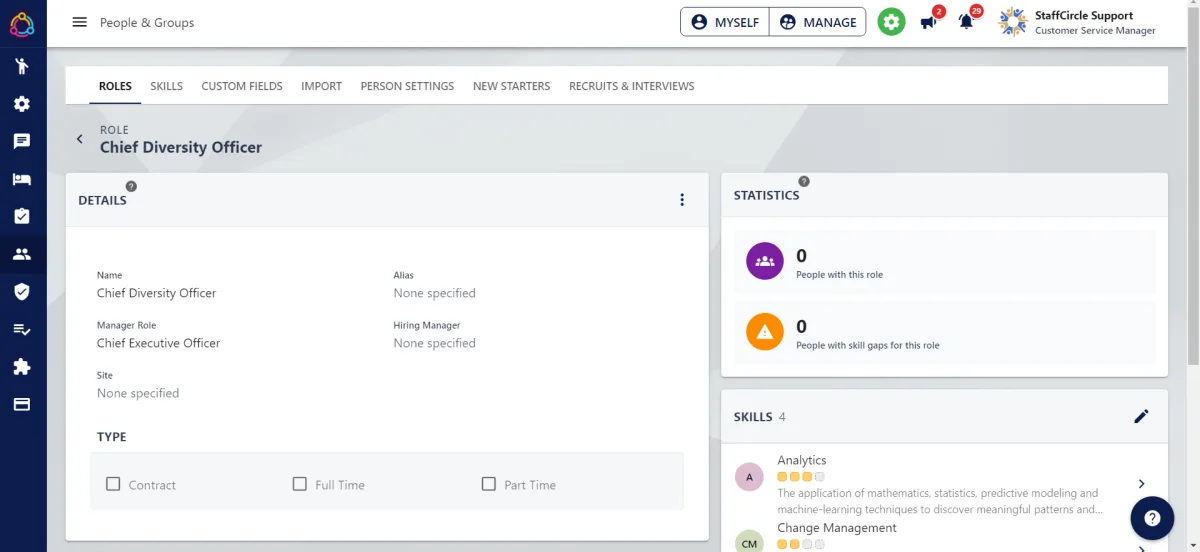
Task: Open announcements megaphone with 2 badge
Action: tap(929, 21)
